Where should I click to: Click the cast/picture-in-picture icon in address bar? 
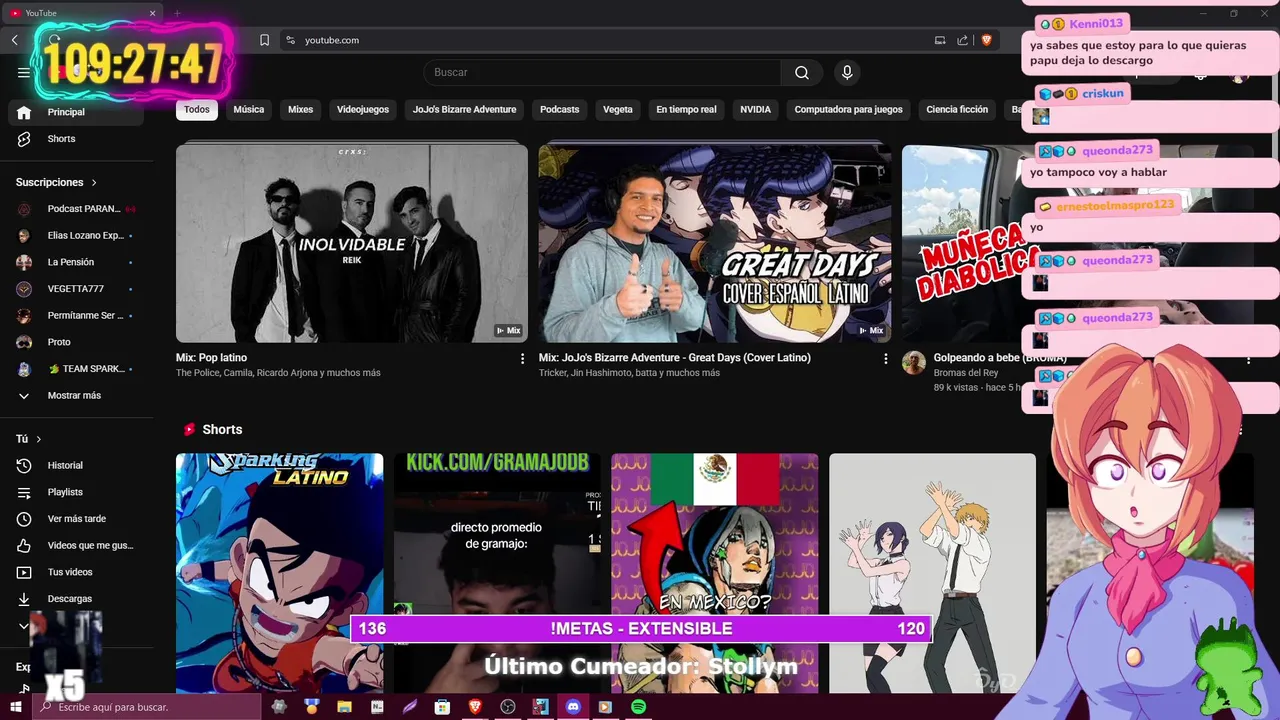tap(940, 40)
